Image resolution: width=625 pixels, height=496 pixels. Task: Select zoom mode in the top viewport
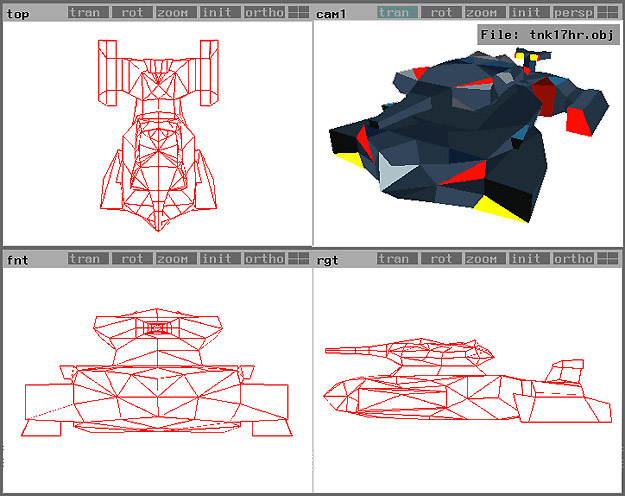tap(176, 12)
